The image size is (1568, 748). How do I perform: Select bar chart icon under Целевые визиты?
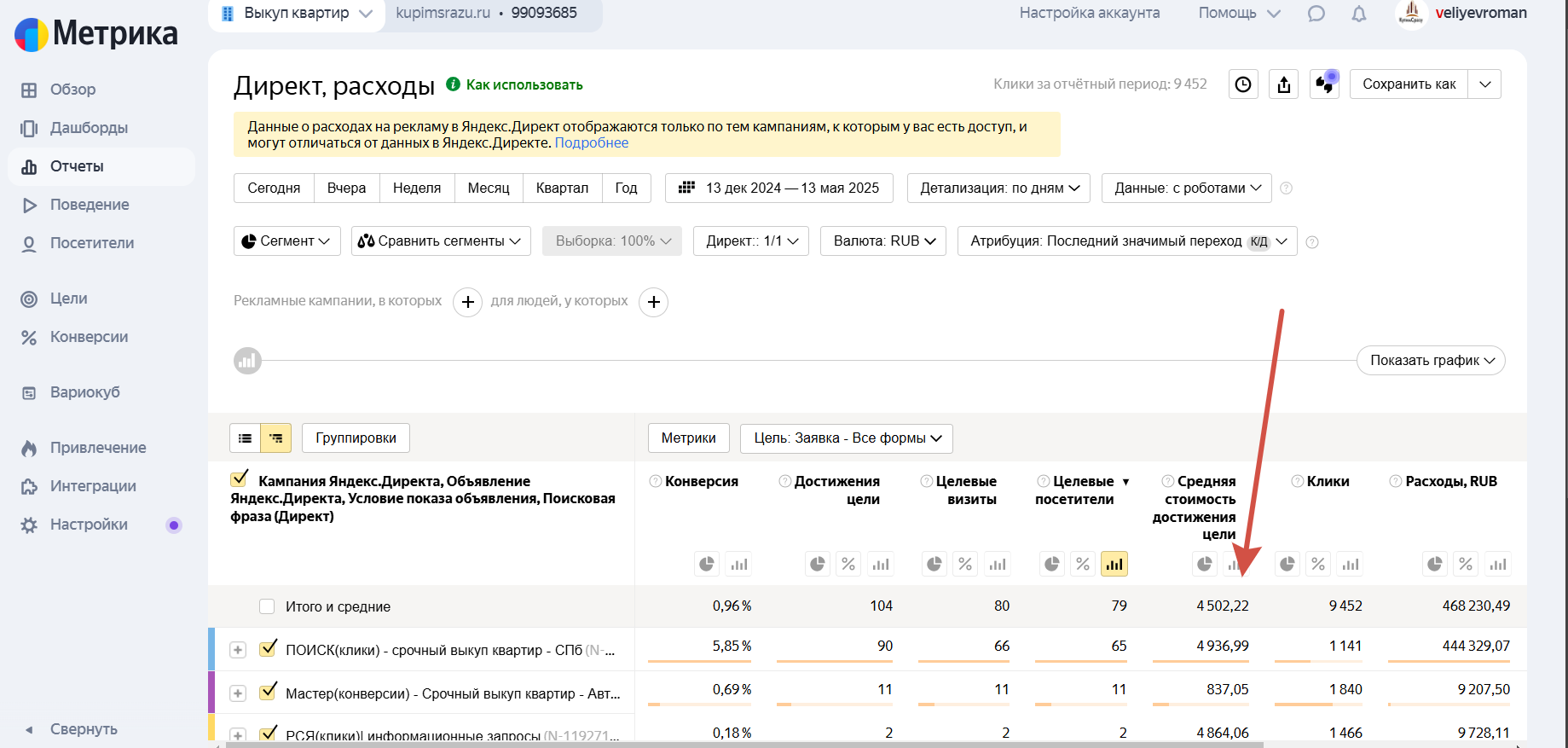(997, 564)
